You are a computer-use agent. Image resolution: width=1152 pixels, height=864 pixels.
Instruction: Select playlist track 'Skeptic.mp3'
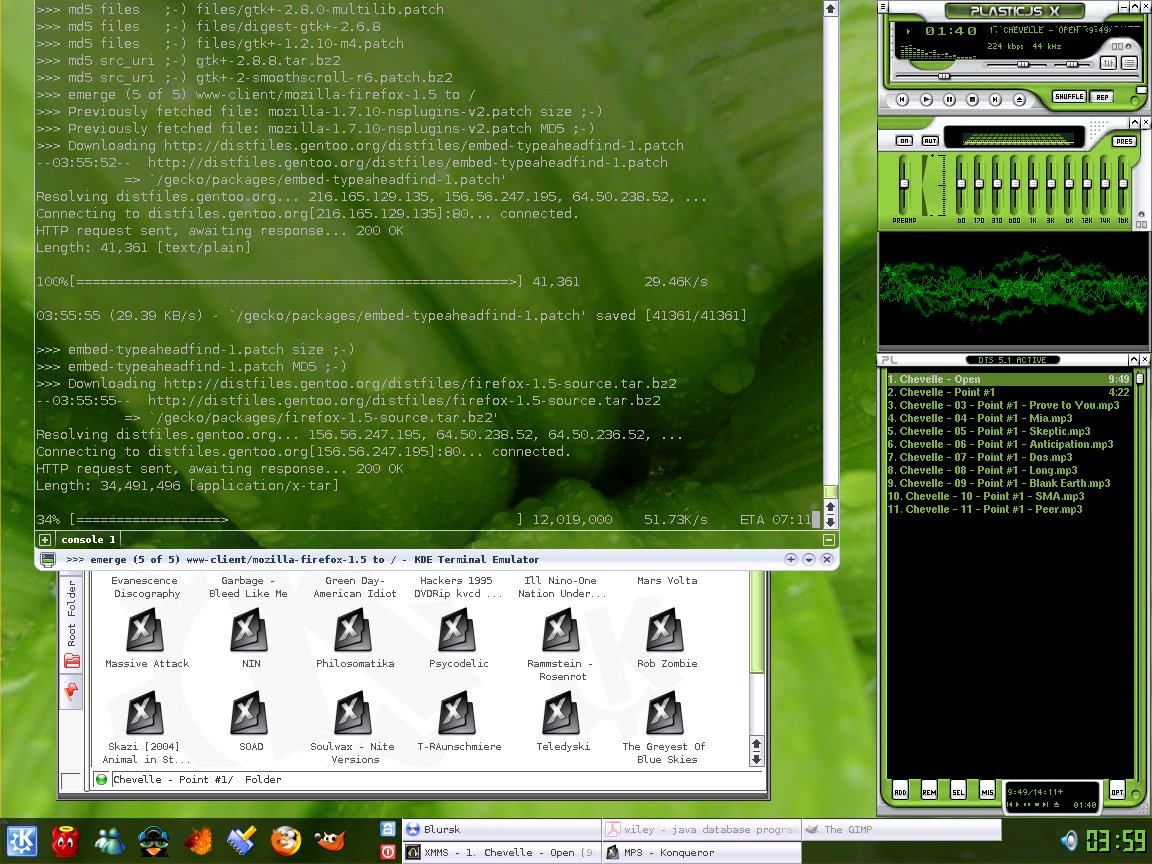[x=1009, y=431]
